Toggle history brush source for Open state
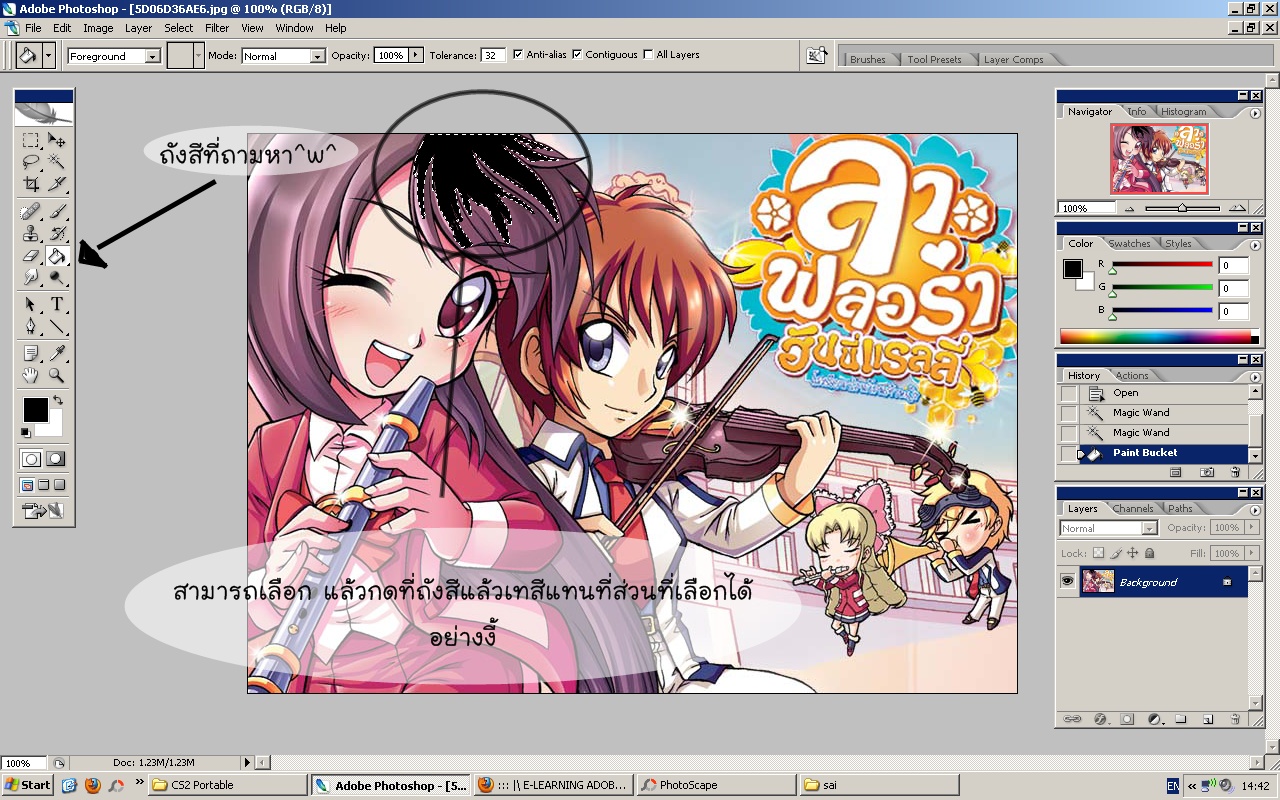 tap(1069, 393)
